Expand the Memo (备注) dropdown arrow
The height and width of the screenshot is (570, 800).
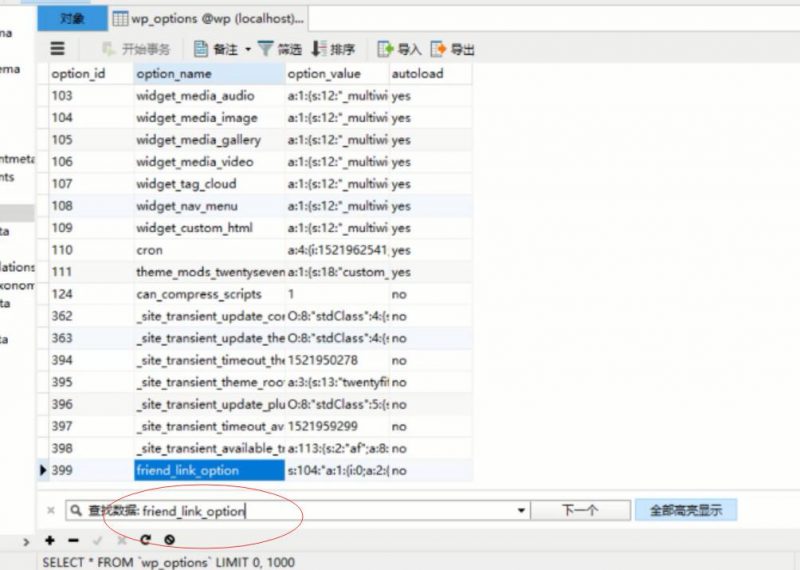[248, 49]
